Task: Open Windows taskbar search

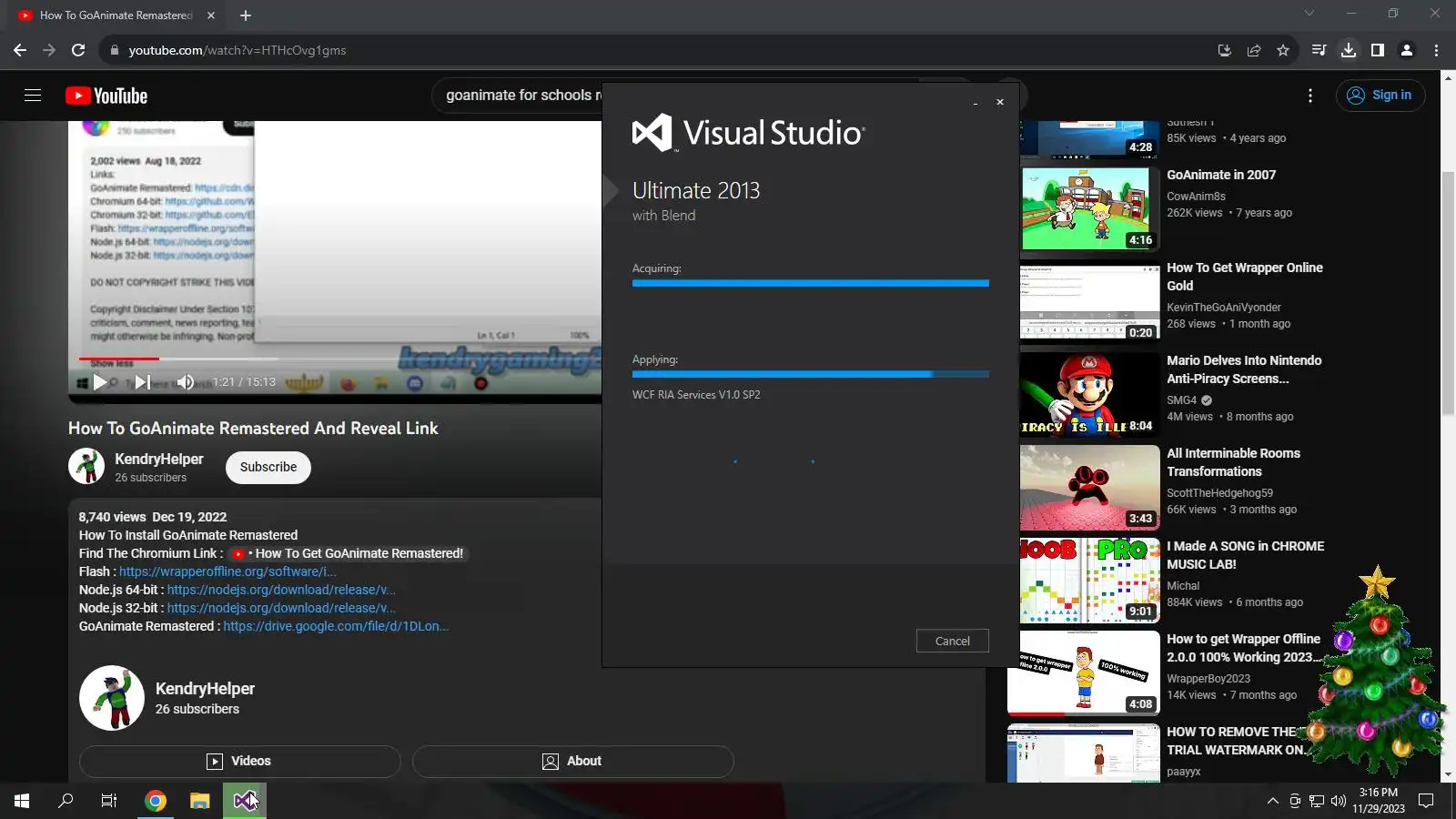Action: [66, 801]
